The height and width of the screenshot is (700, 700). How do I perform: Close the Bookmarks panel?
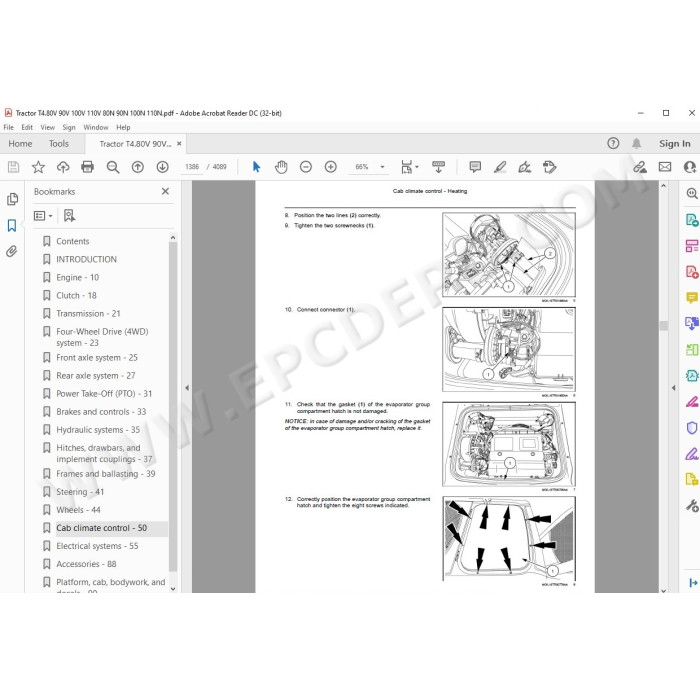pyautogui.click(x=165, y=191)
